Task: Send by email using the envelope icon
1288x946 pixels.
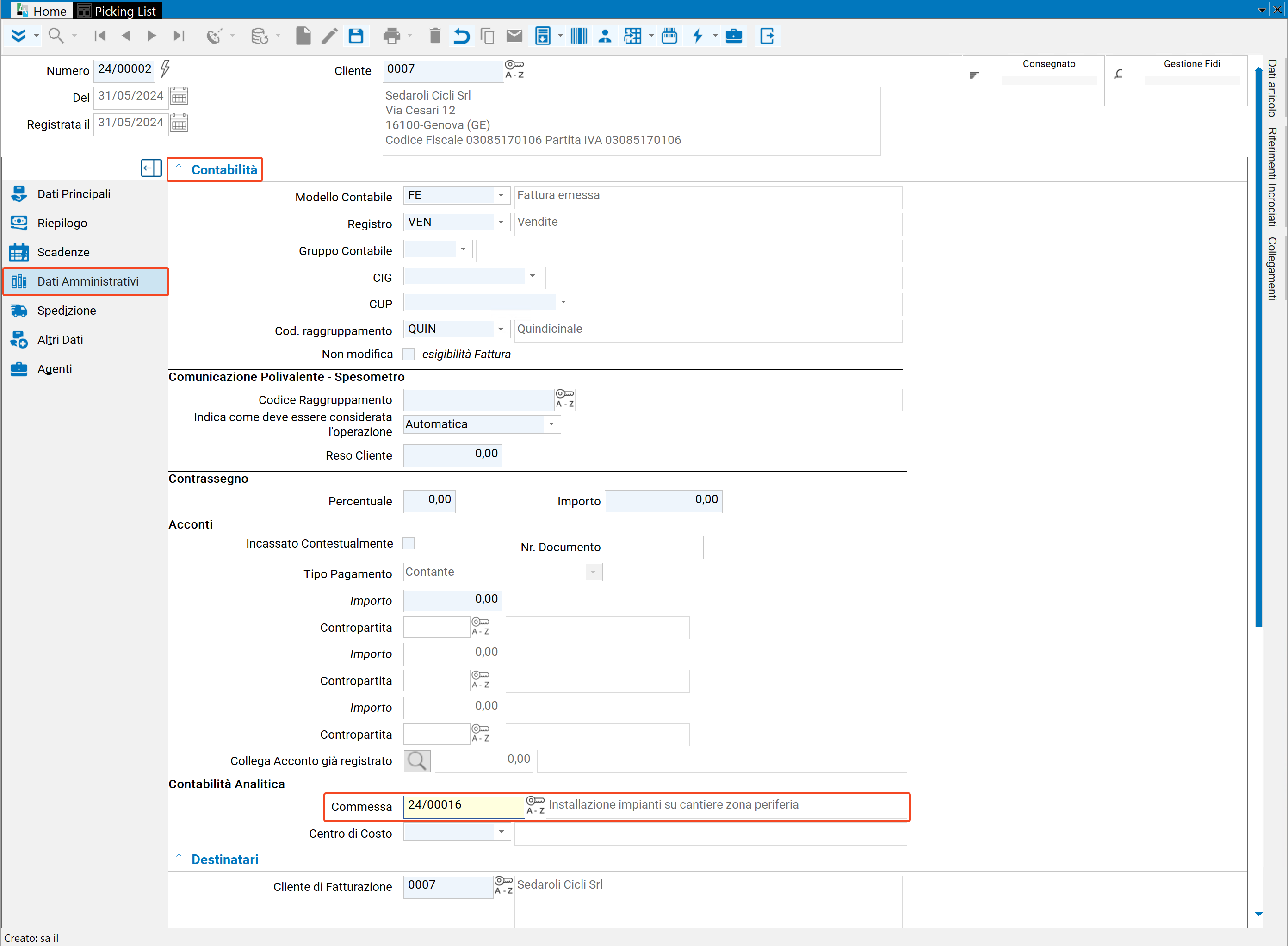Action: [x=514, y=36]
